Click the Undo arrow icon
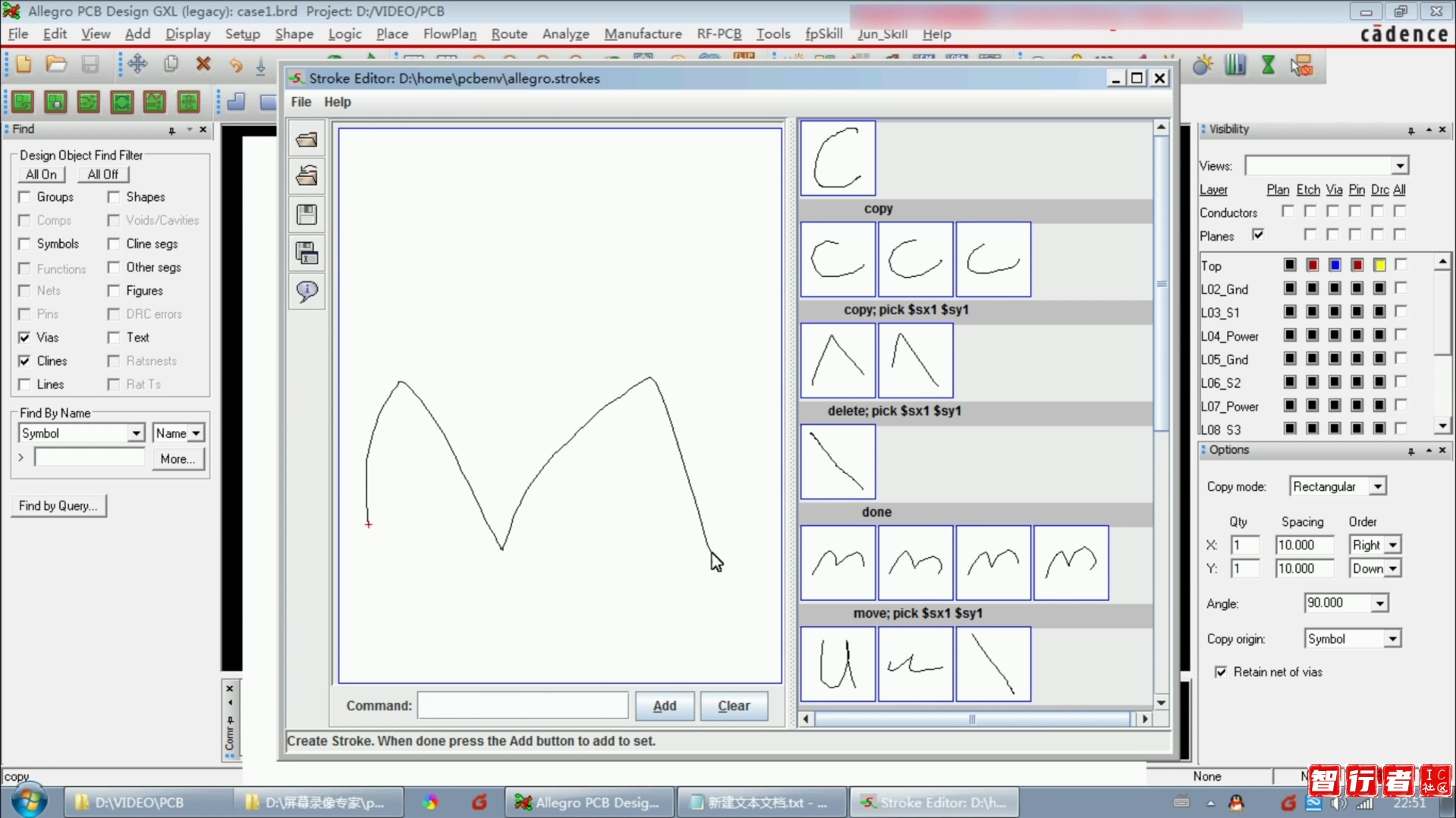The width and height of the screenshot is (1456, 818). click(x=235, y=64)
